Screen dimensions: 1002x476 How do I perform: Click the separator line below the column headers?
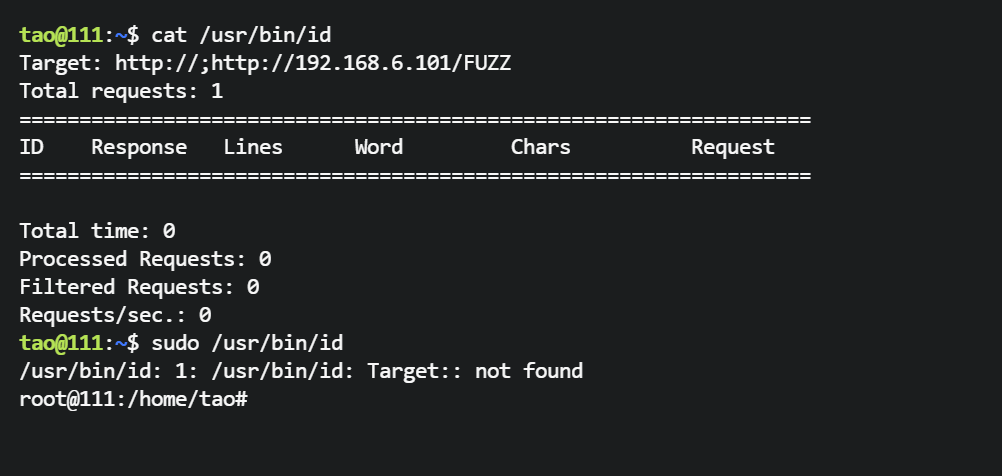pos(414,175)
